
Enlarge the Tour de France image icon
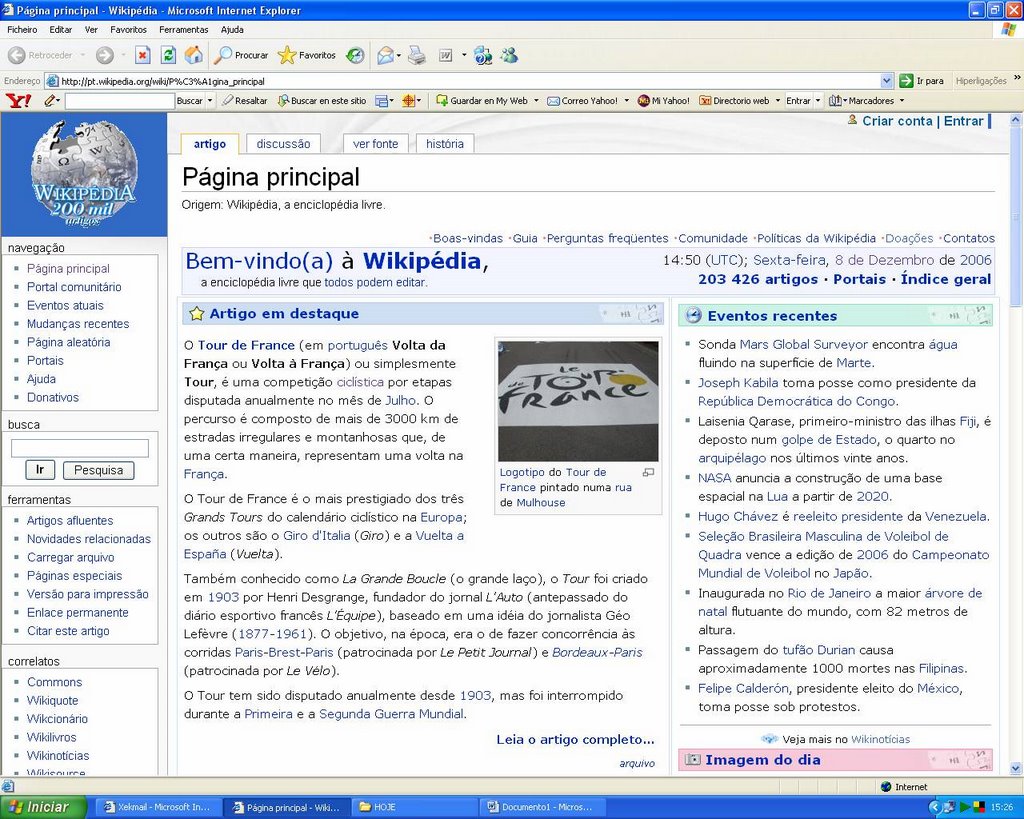[x=648, y=472]
